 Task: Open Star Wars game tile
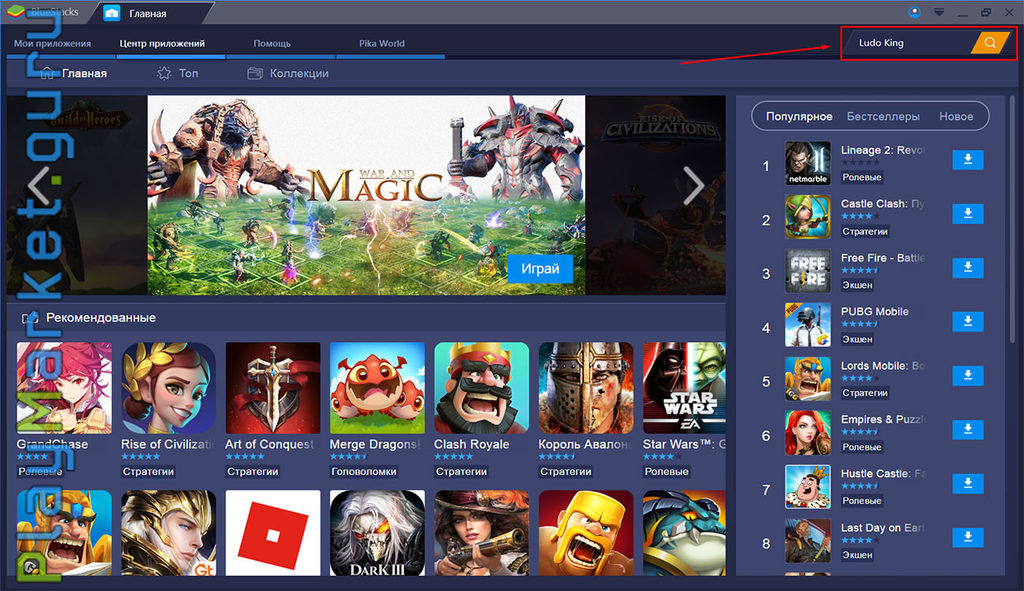pos(684,388)
